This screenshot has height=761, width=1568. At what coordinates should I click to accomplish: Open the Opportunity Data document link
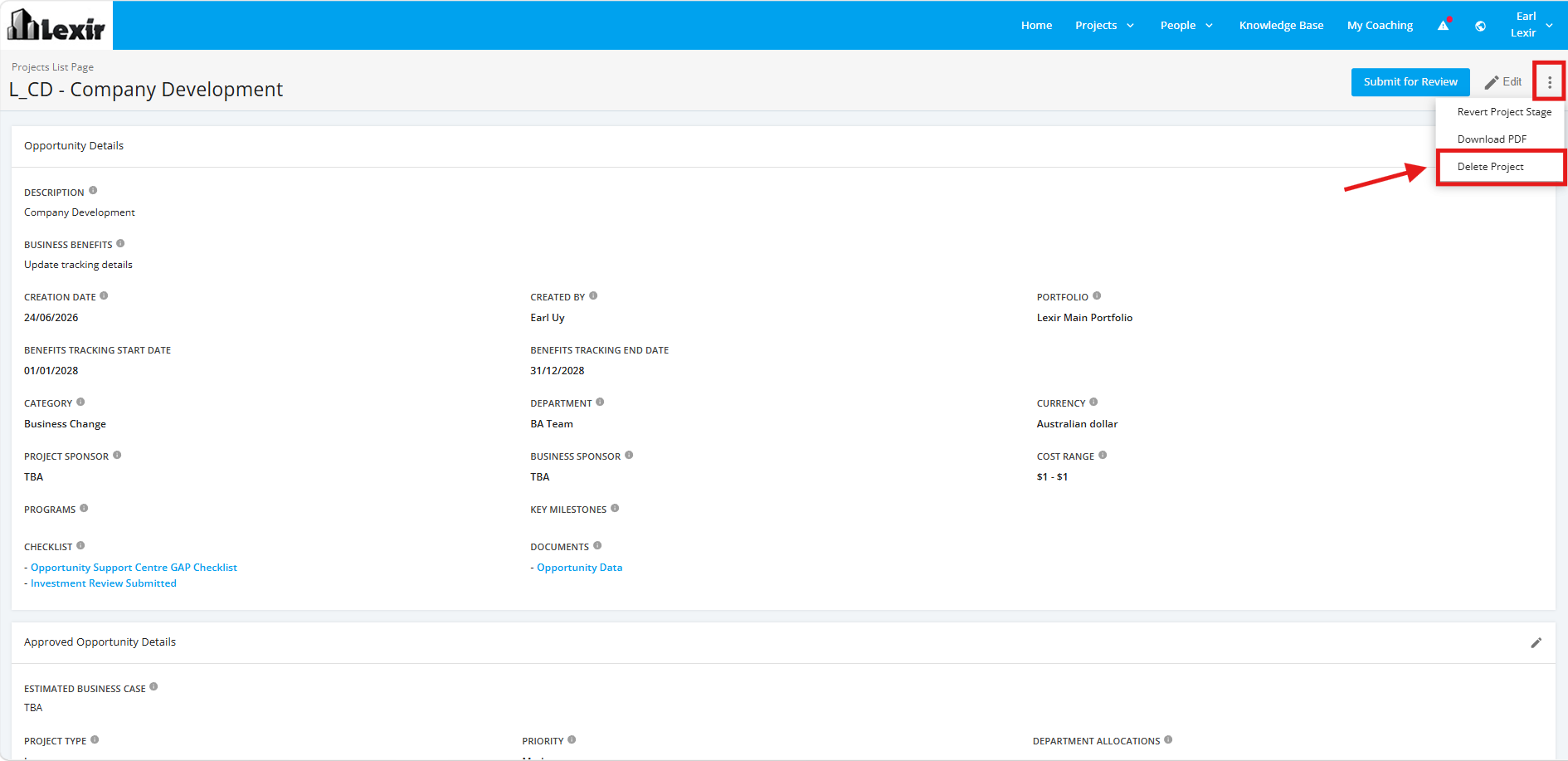pos(579,568)
